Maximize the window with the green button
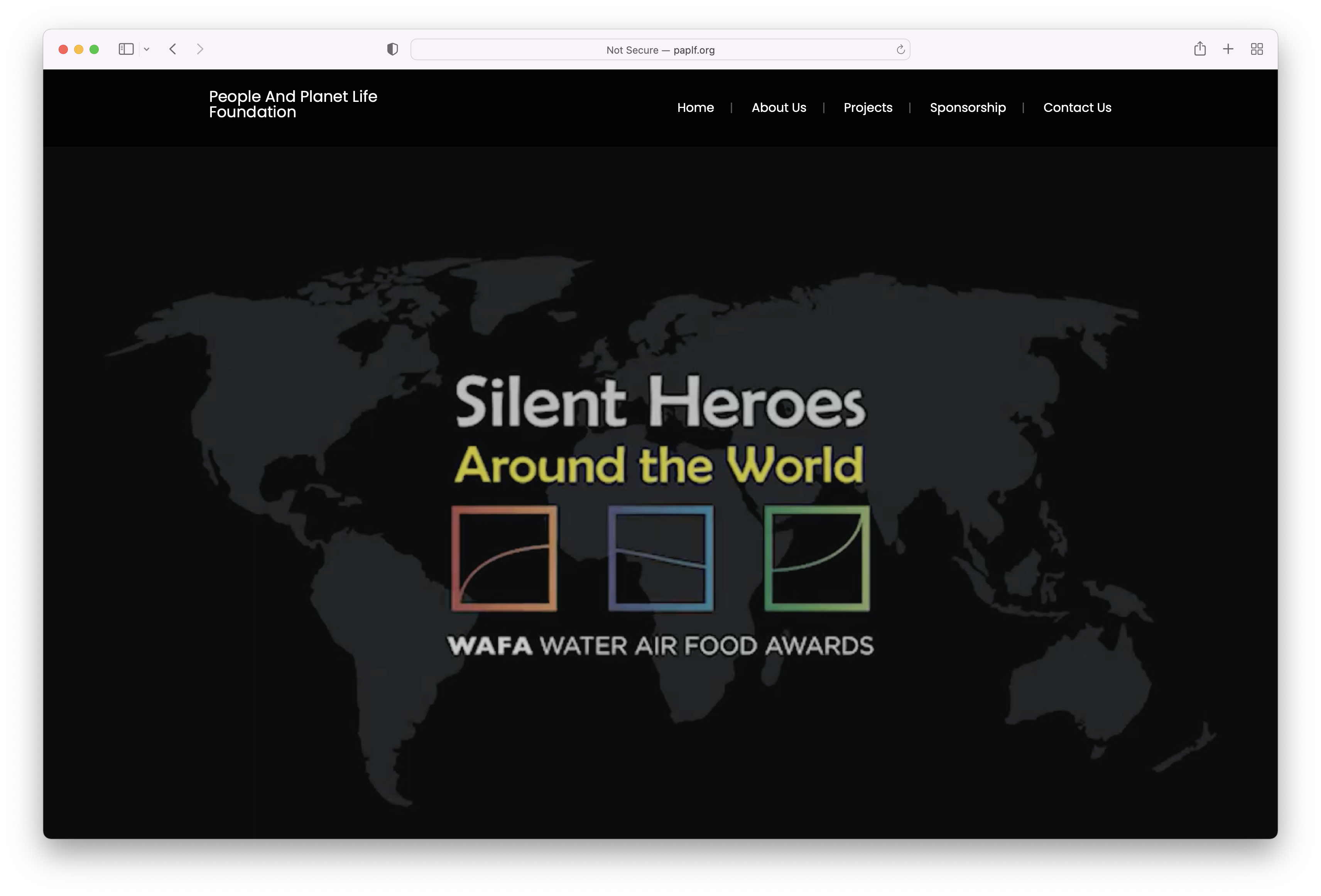 coord(94,49)
